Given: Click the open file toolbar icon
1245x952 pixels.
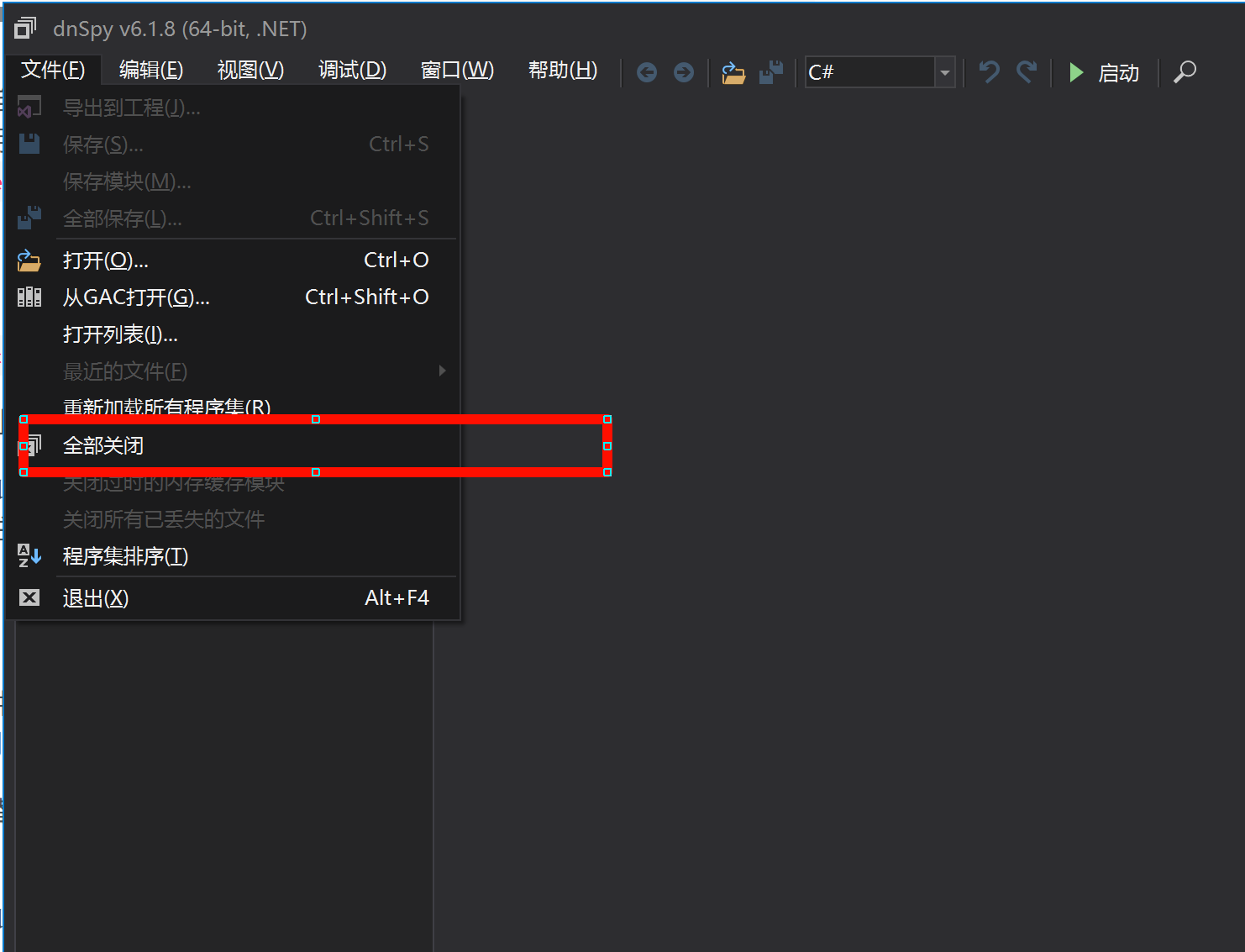Looking at the screenshot, I should pyautogui.click(x=733, y=72).
